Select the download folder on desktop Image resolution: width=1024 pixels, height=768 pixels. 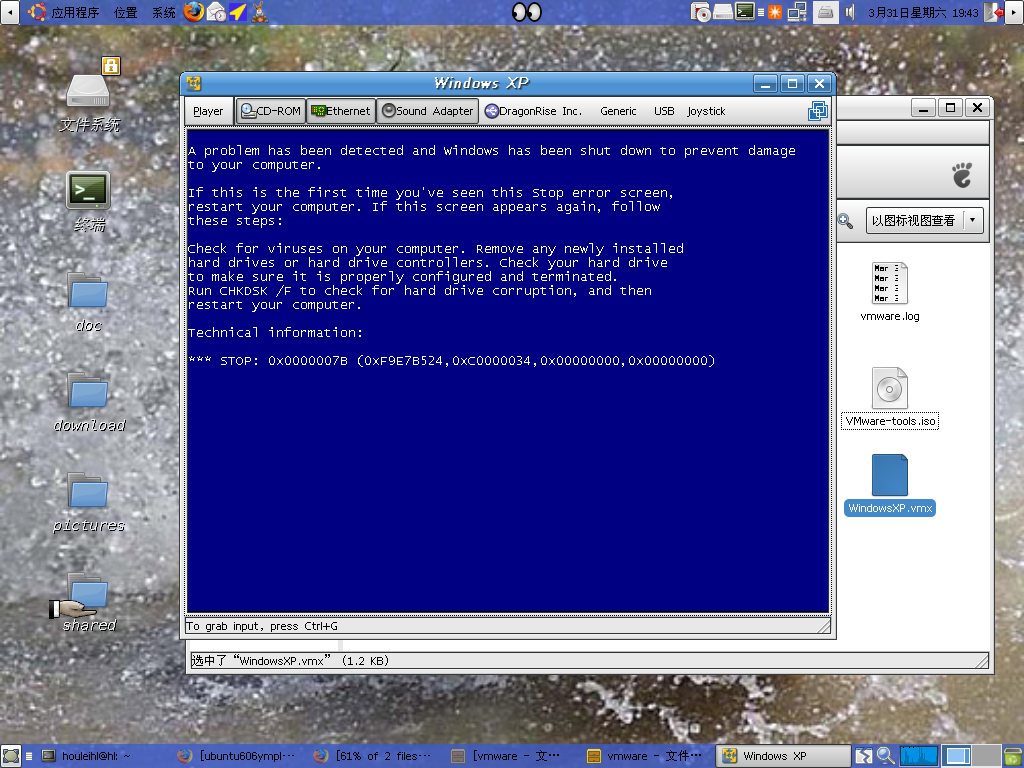point(89,403)
